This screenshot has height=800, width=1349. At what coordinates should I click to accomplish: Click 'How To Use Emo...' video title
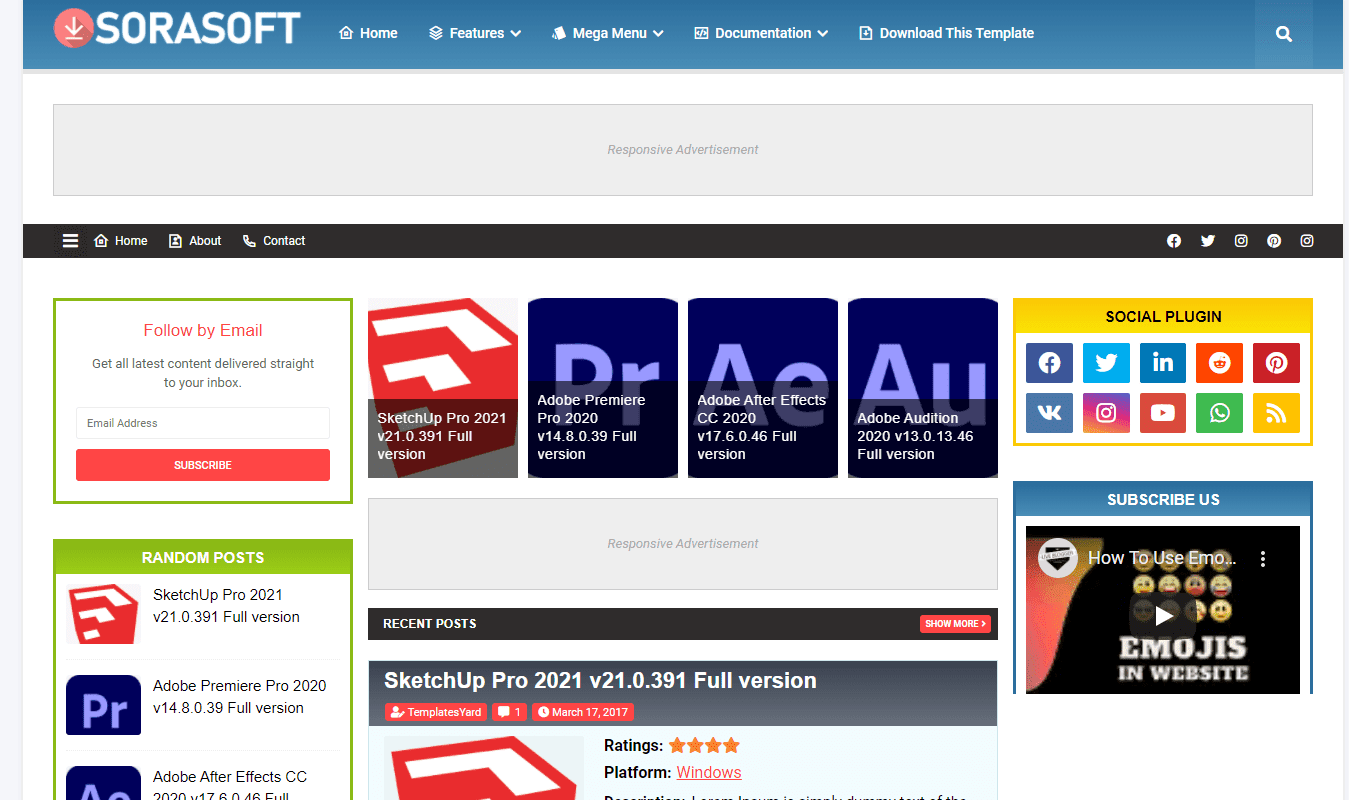(x=1162, y=558)
